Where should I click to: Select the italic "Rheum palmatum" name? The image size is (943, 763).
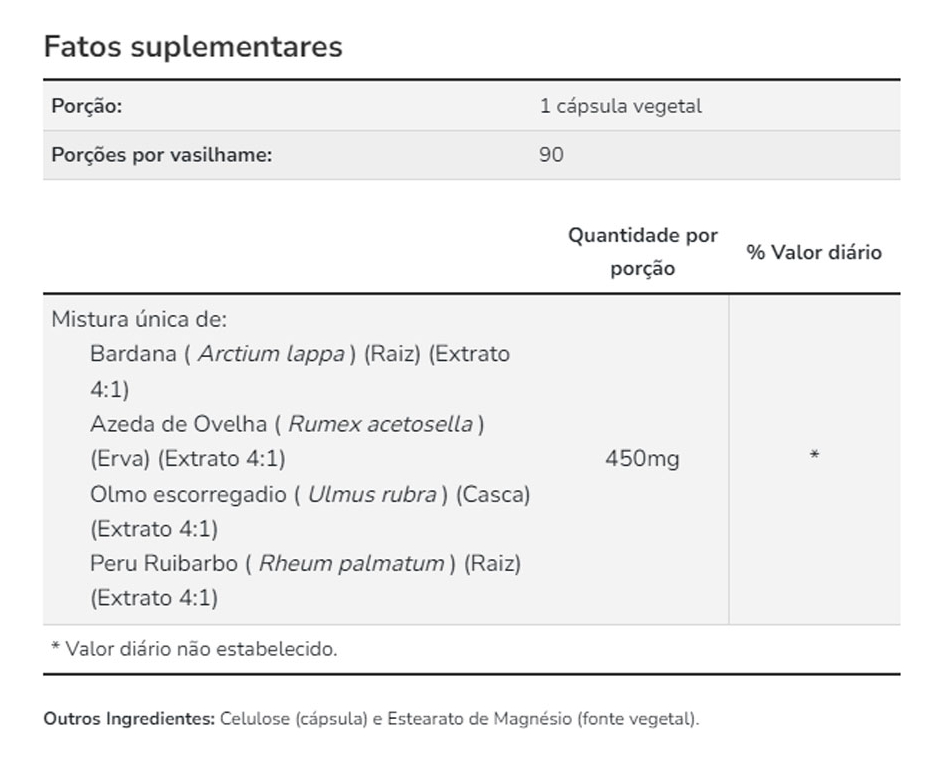351,563
